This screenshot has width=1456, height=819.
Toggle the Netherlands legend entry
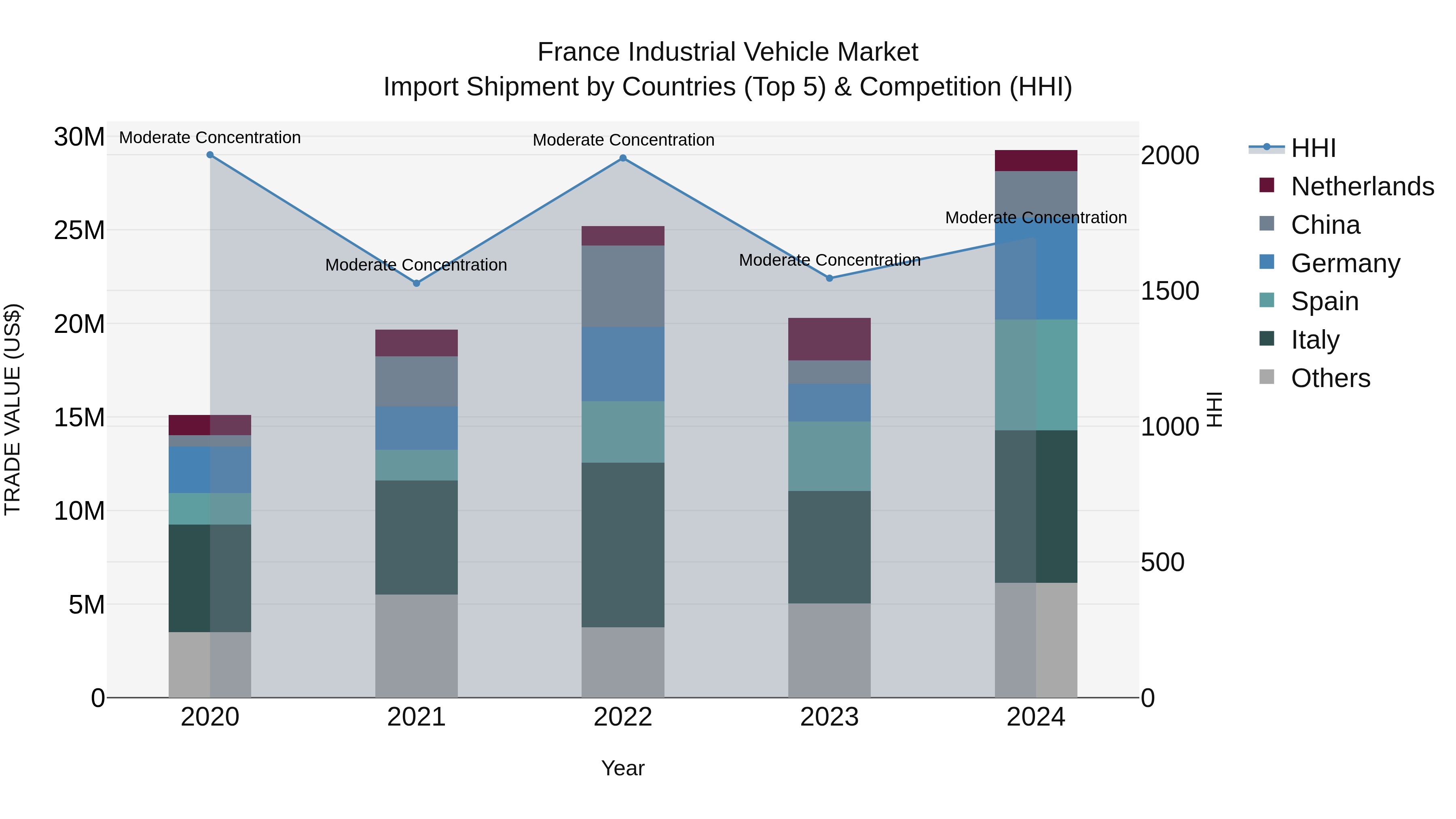tap(1346, 186)
